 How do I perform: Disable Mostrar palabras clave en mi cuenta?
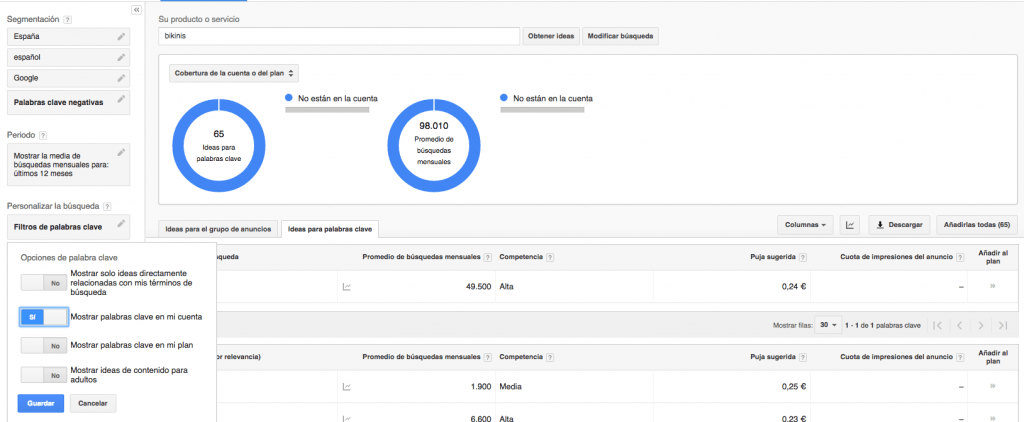(x=44, y=317)
